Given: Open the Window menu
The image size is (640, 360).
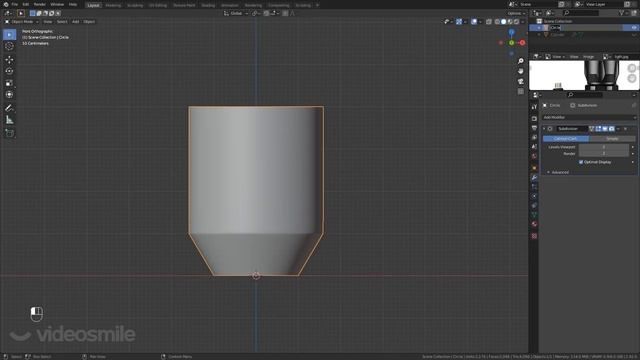Looking at the screenshot, I should tap(57, 4).
